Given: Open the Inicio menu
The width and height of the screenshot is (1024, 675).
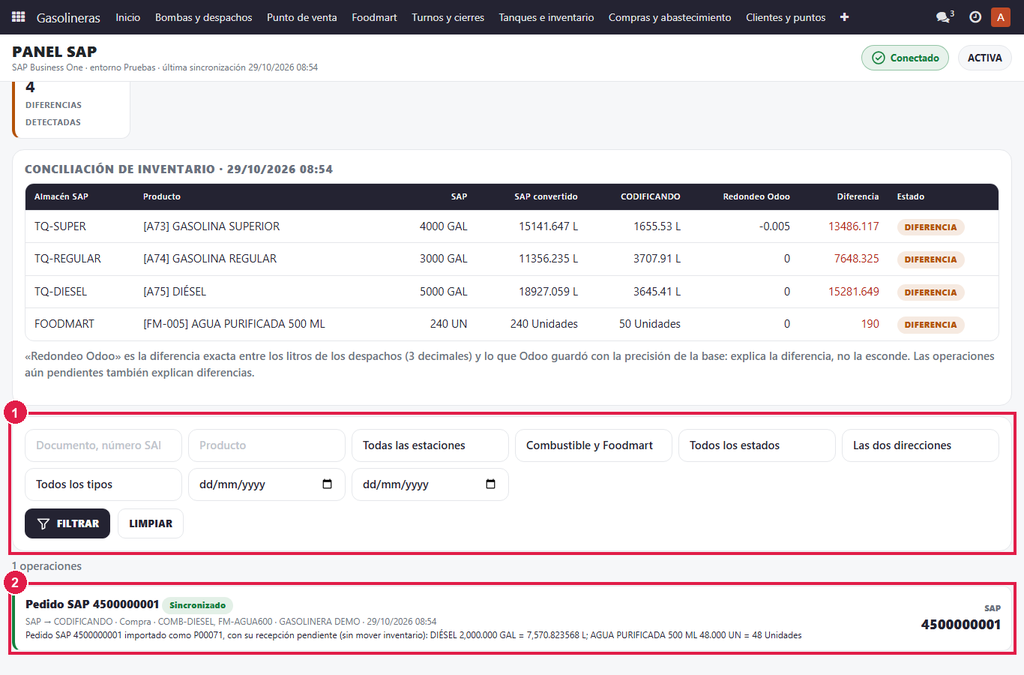Looking at the screenshot, I should click(128, 17).
